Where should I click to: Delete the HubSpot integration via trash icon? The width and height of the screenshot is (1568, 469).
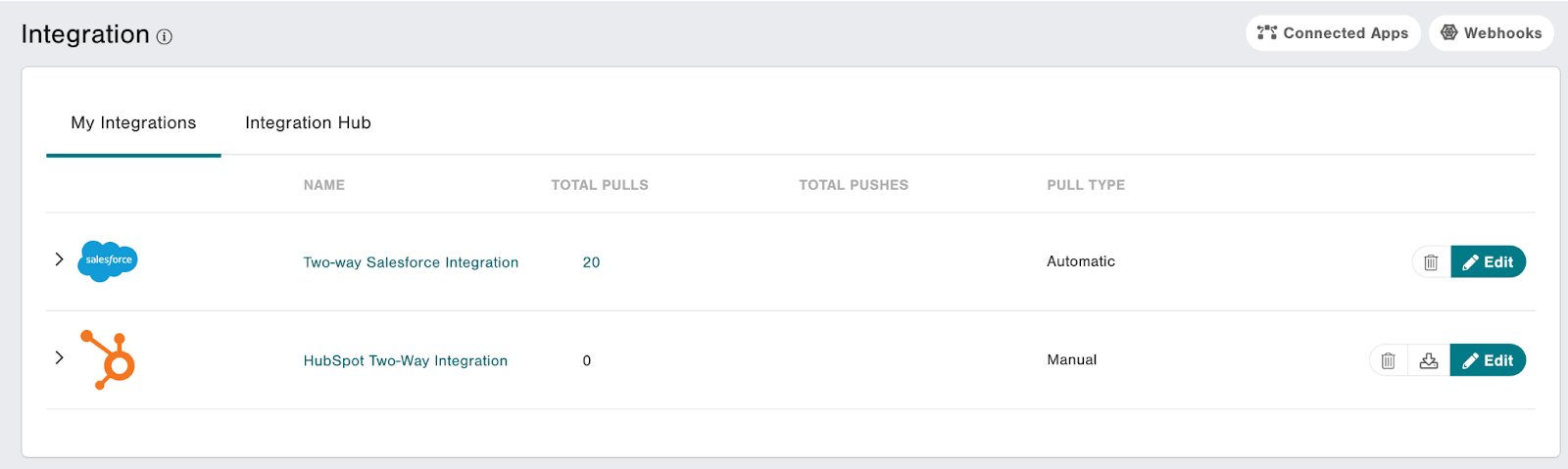point(1388,361)
